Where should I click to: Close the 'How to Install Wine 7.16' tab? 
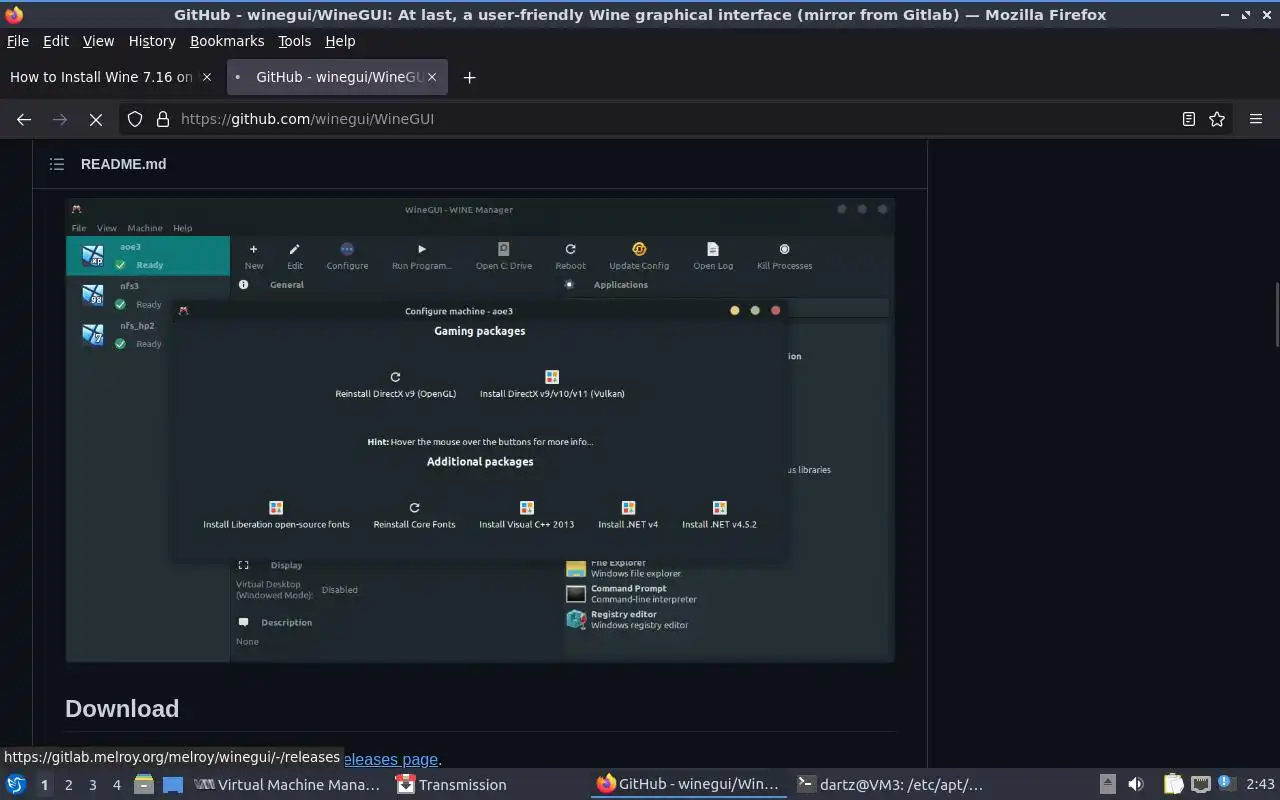[x=207, y=77]
